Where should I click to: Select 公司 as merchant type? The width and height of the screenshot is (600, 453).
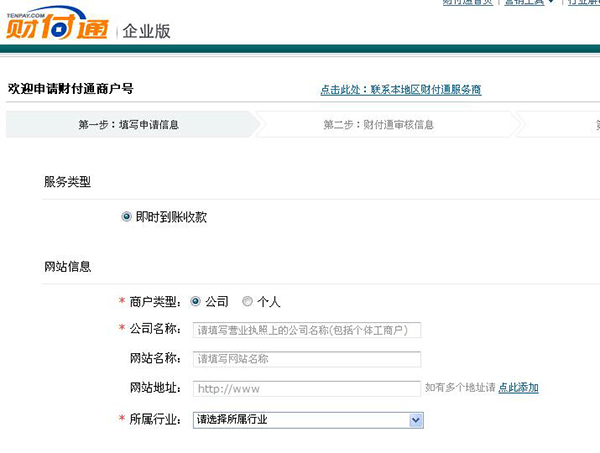(196, 301)
